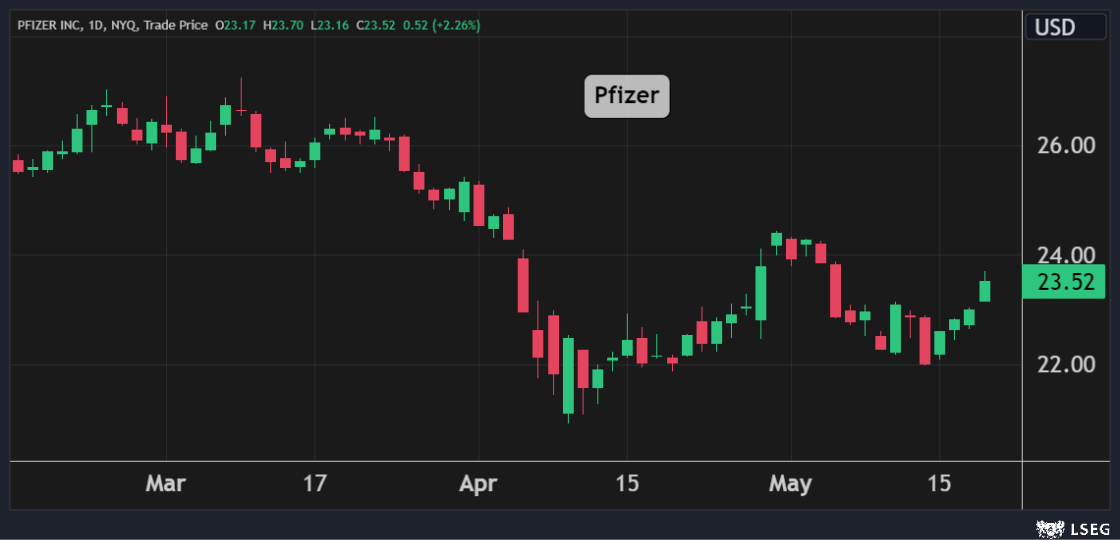Select the PFIZER INC symbol title

pyautogui.click(x=51, y=25)
